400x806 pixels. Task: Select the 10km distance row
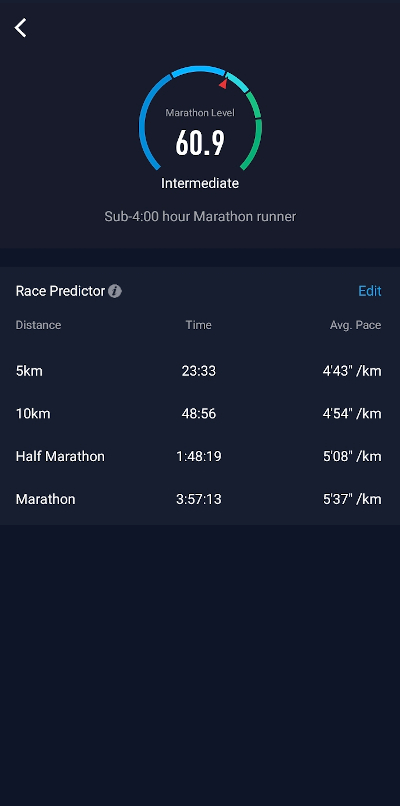pos(199,413)
